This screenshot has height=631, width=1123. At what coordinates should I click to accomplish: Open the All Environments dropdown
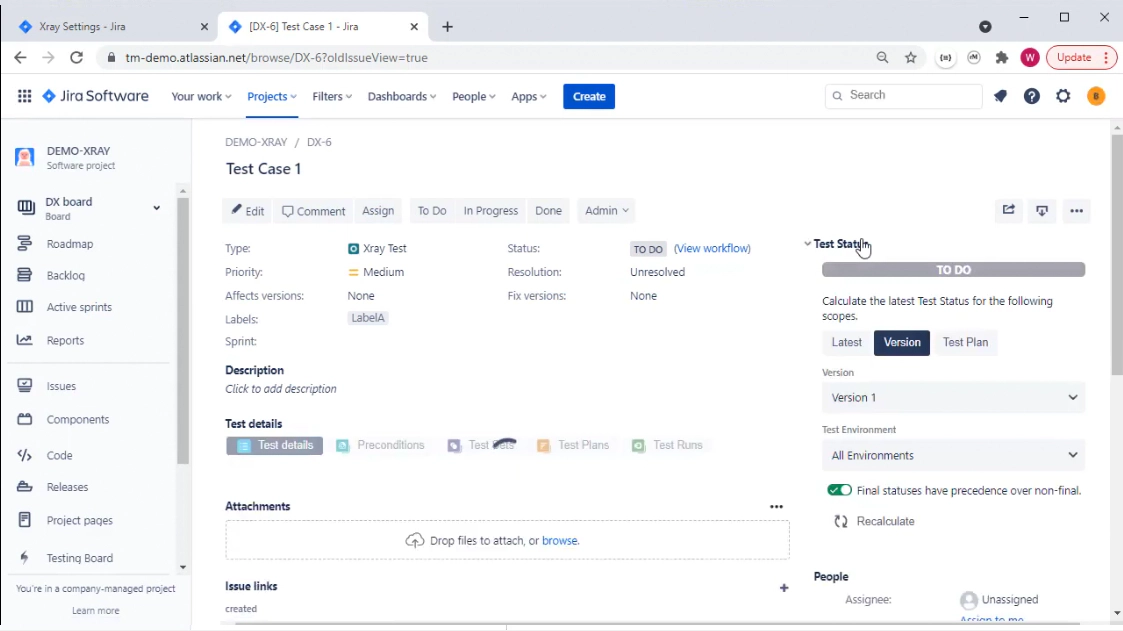953,455
